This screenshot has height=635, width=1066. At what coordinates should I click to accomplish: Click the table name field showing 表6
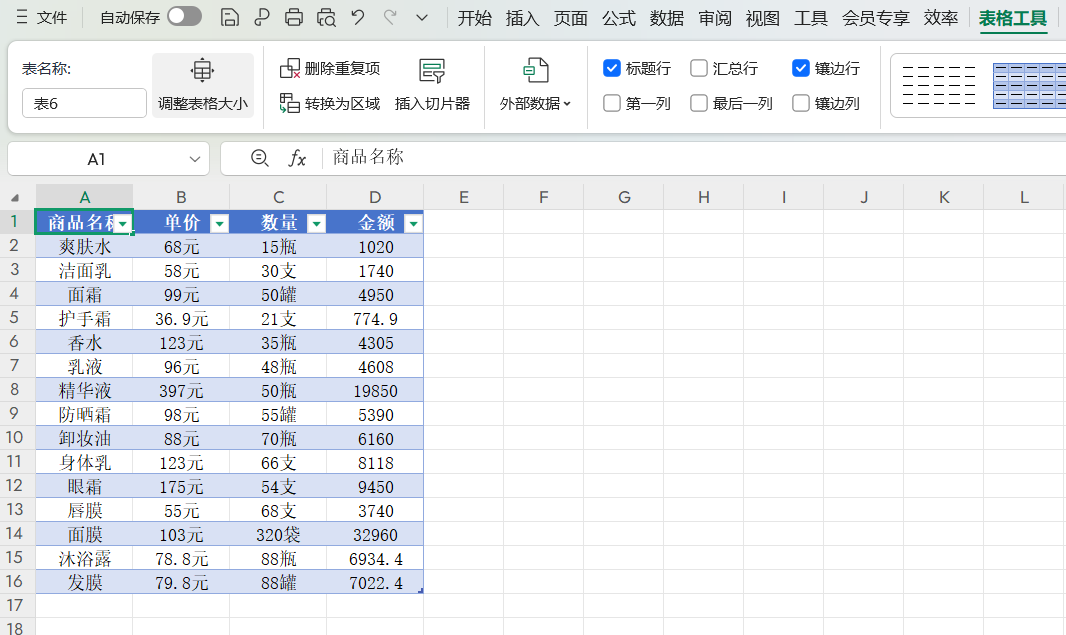coord(84,102)
